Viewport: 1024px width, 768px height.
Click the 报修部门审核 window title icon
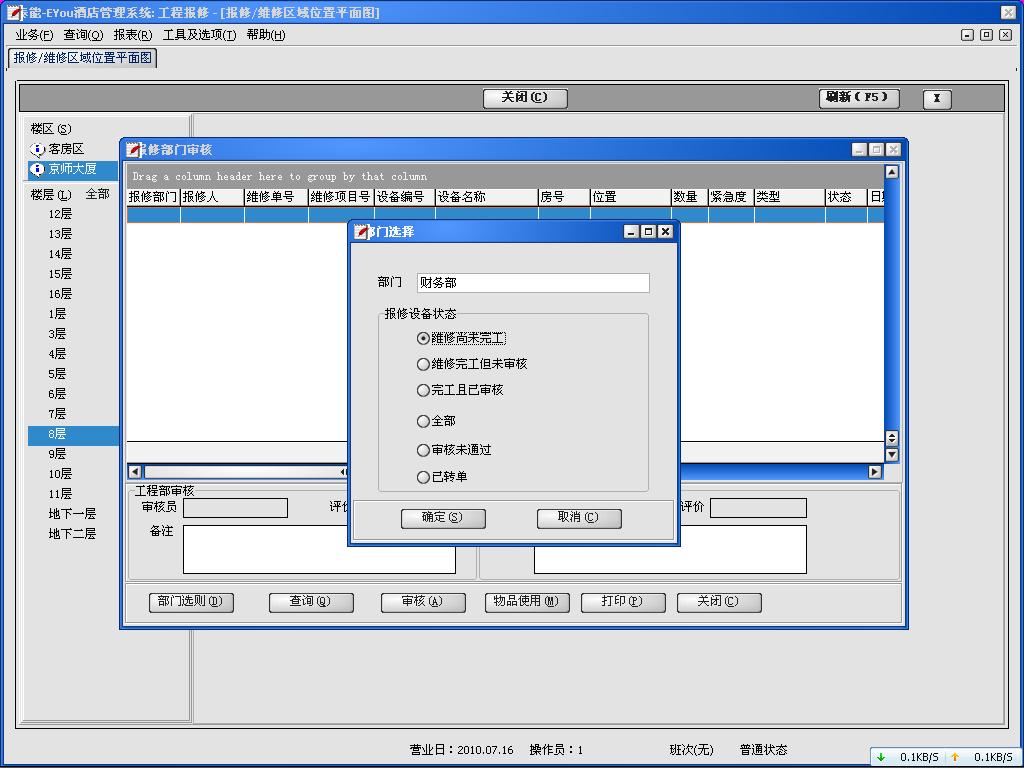134,150
